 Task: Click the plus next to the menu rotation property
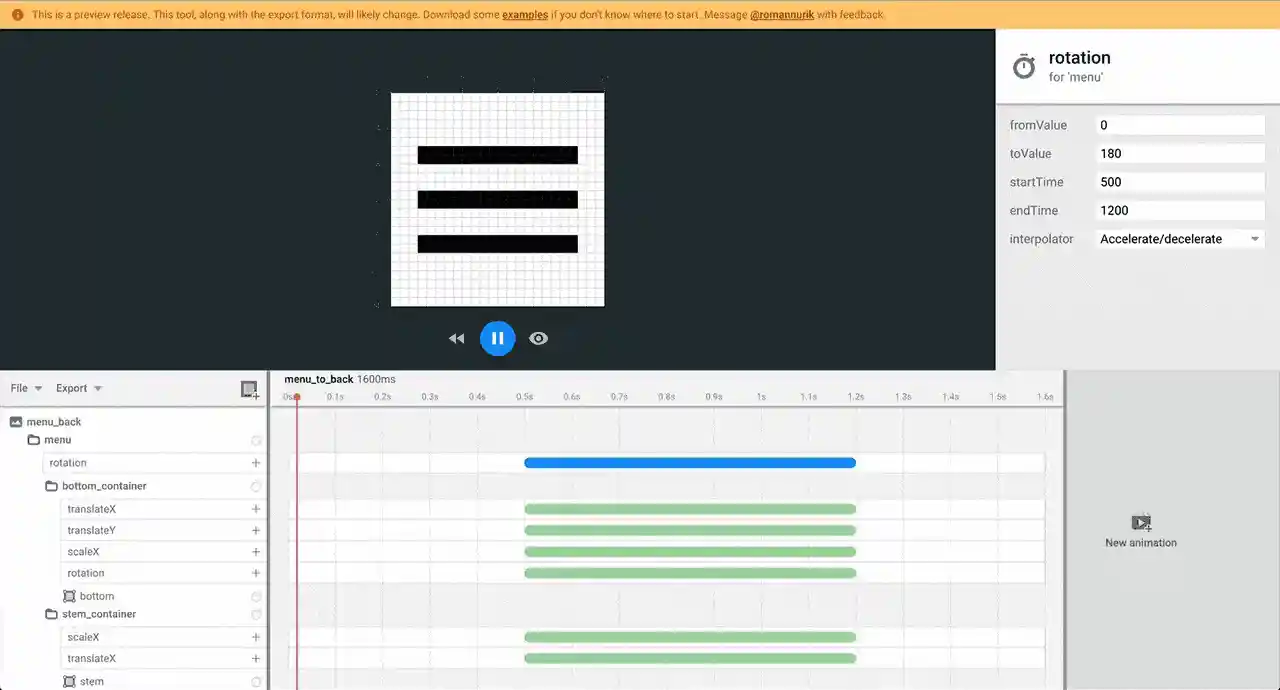click(256, 462)
